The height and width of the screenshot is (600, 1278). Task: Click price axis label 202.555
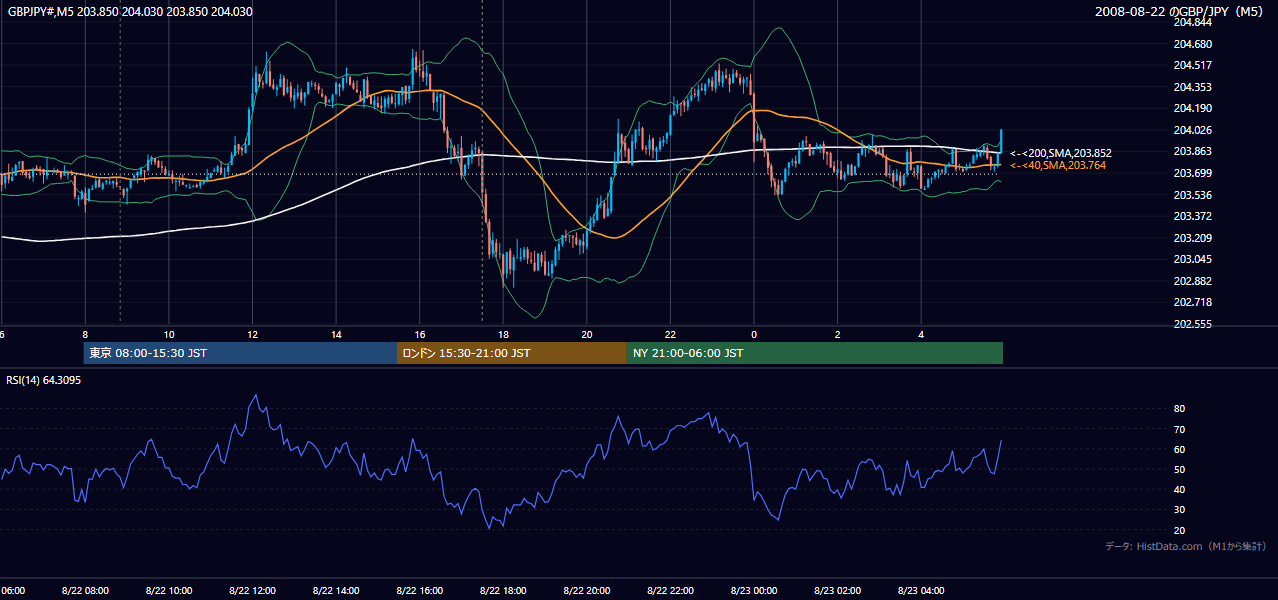1192,324
